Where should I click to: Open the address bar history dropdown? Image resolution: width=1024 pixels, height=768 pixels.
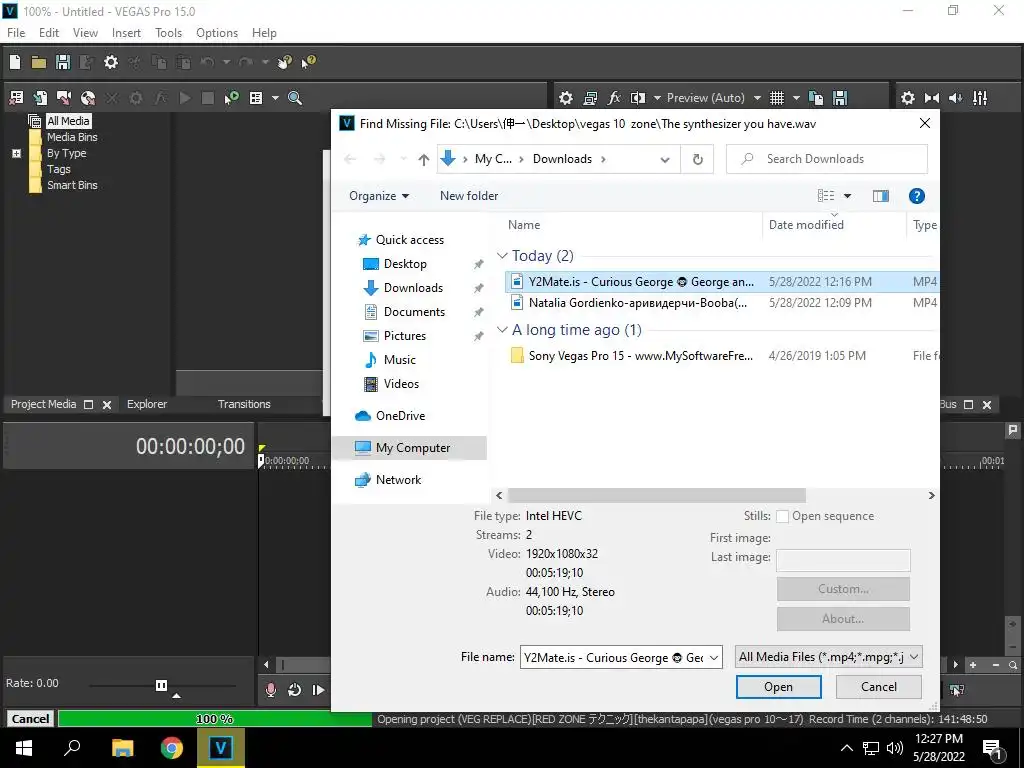(x=665, y=159)
